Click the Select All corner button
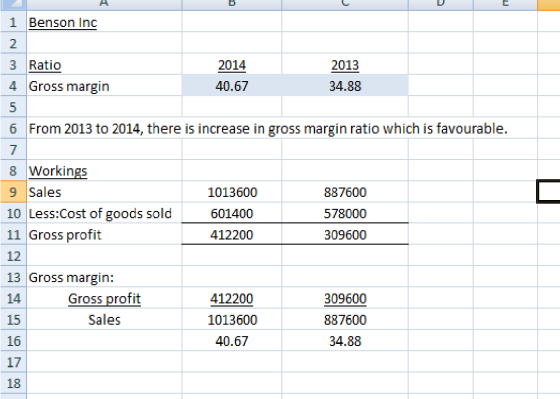The width and height of the screenshot is (560, 399). pyautogui.click(x=13, y=5)
